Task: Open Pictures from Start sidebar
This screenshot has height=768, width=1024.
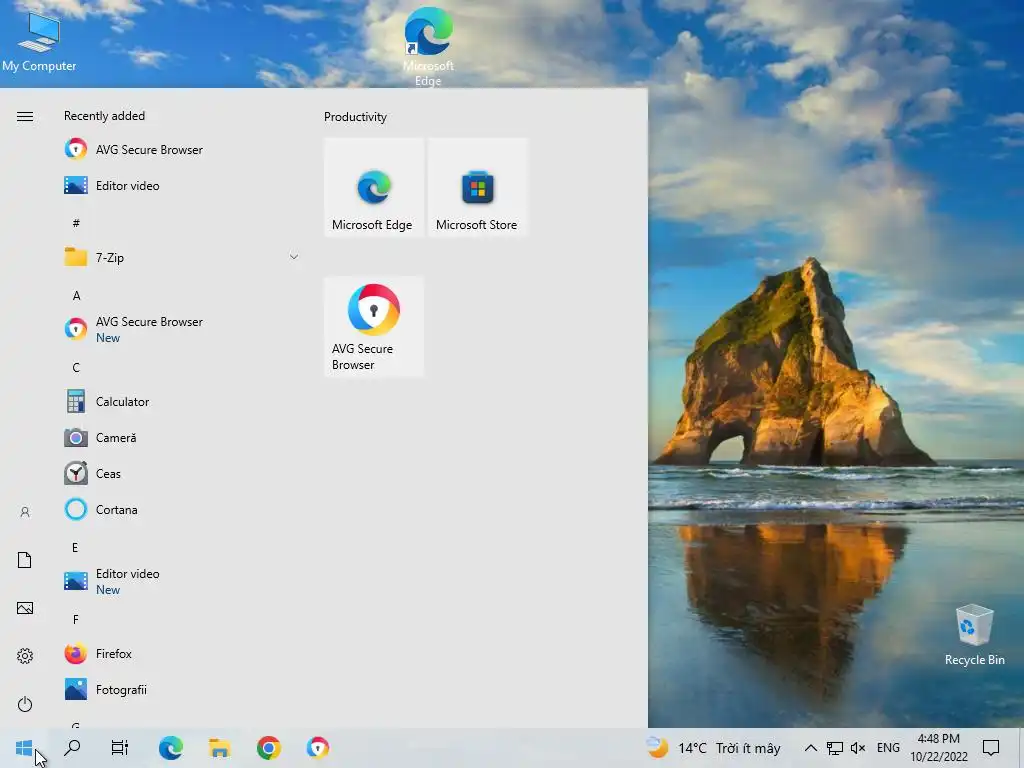Action: (x=25, y=608)
